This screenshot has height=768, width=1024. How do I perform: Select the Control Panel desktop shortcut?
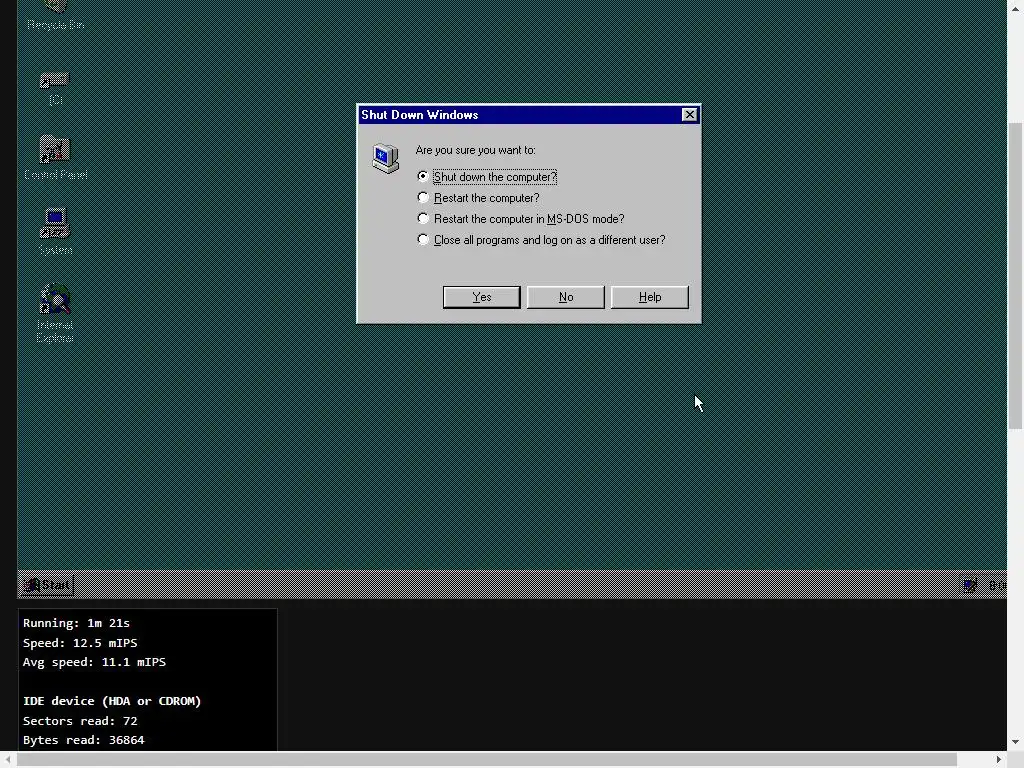[x=56, y=157]
